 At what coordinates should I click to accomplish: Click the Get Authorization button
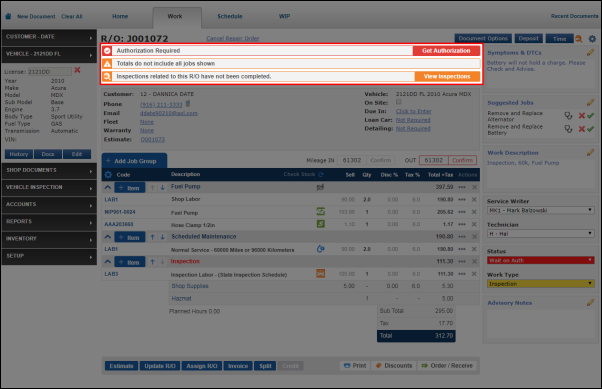click(446, 51)
